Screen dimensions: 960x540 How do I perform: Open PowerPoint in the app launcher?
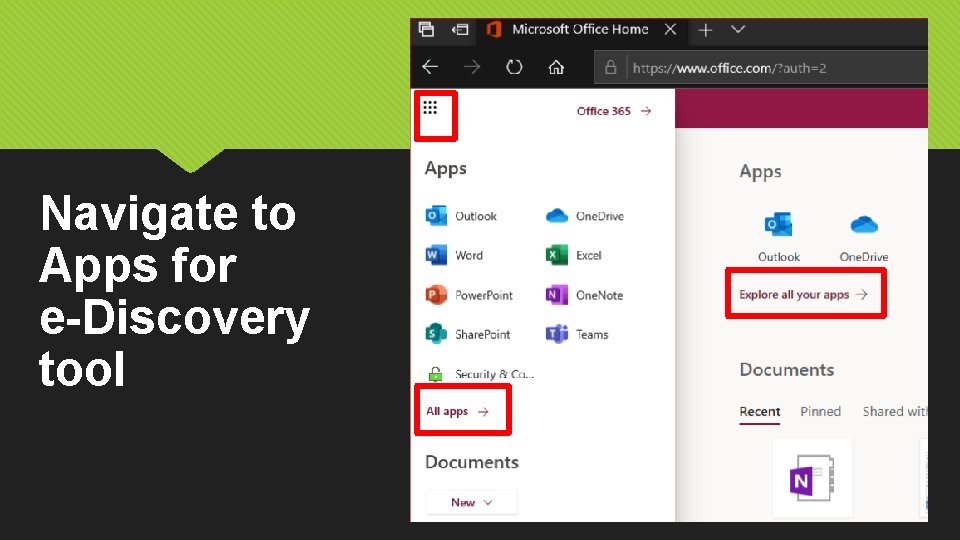click(469, 295)
